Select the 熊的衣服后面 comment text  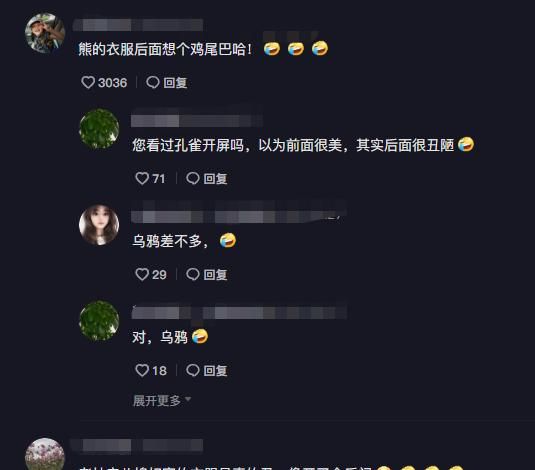165,49
